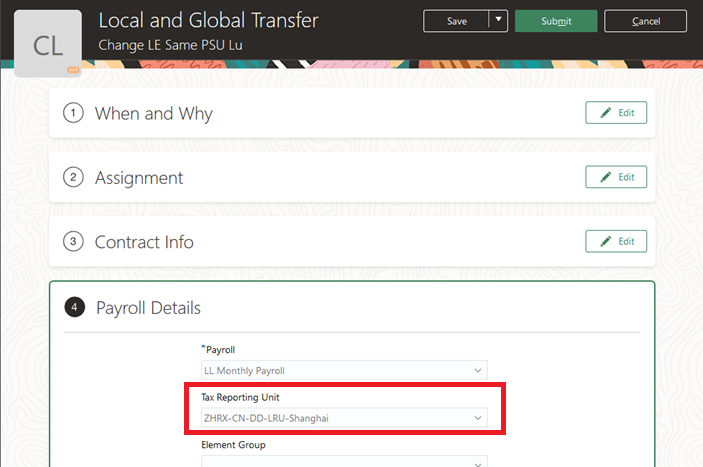Cancel the transfer
703x467 pixels.
tap(645, 21)
